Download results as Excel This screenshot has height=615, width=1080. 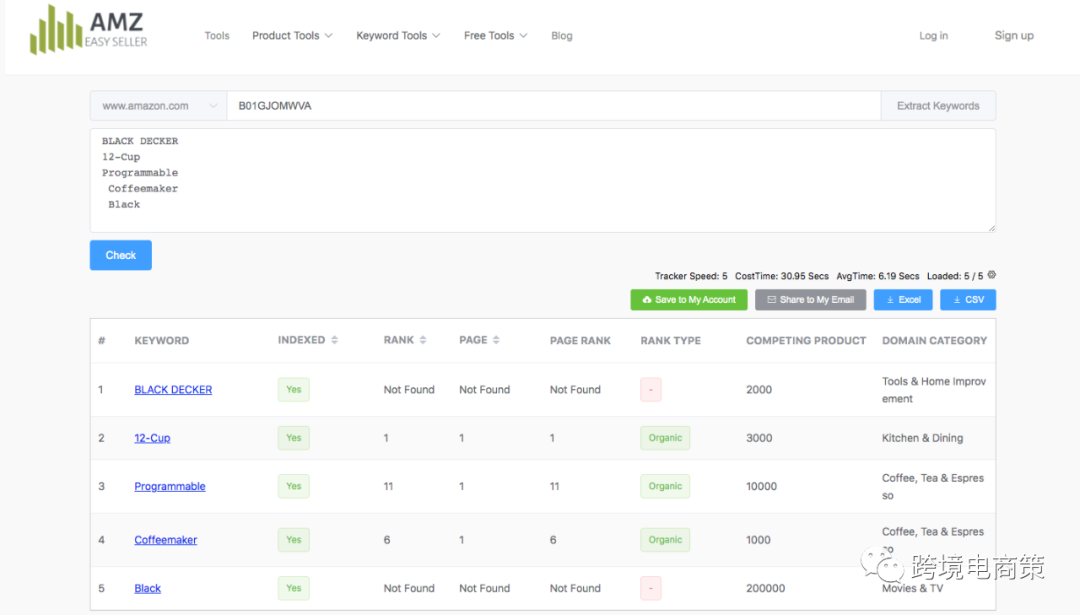pos(903,300)
